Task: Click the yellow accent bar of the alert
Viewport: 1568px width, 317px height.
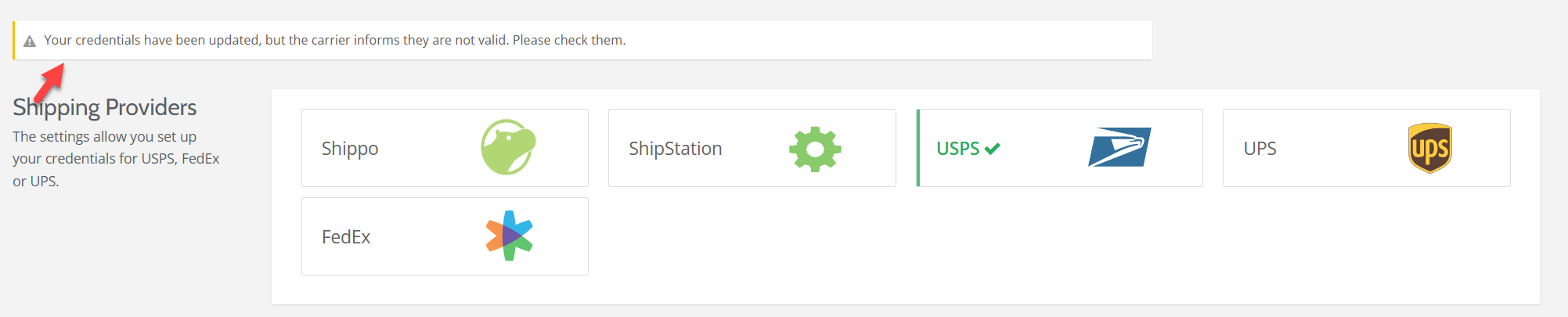Action: [x=14, y=41]
